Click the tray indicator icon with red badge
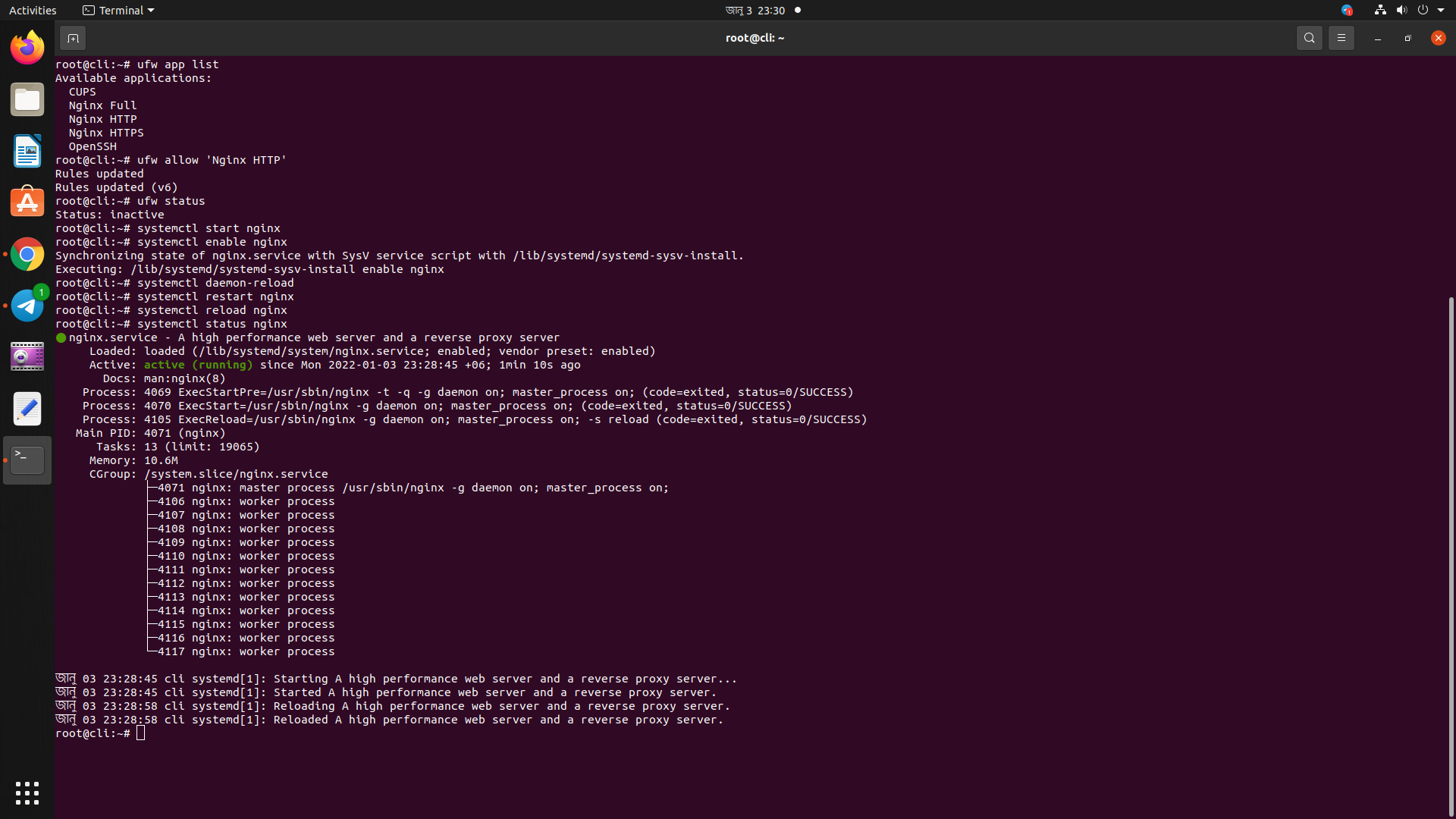The height and width of the screenshot is (819, 1456). point(1347,11)
